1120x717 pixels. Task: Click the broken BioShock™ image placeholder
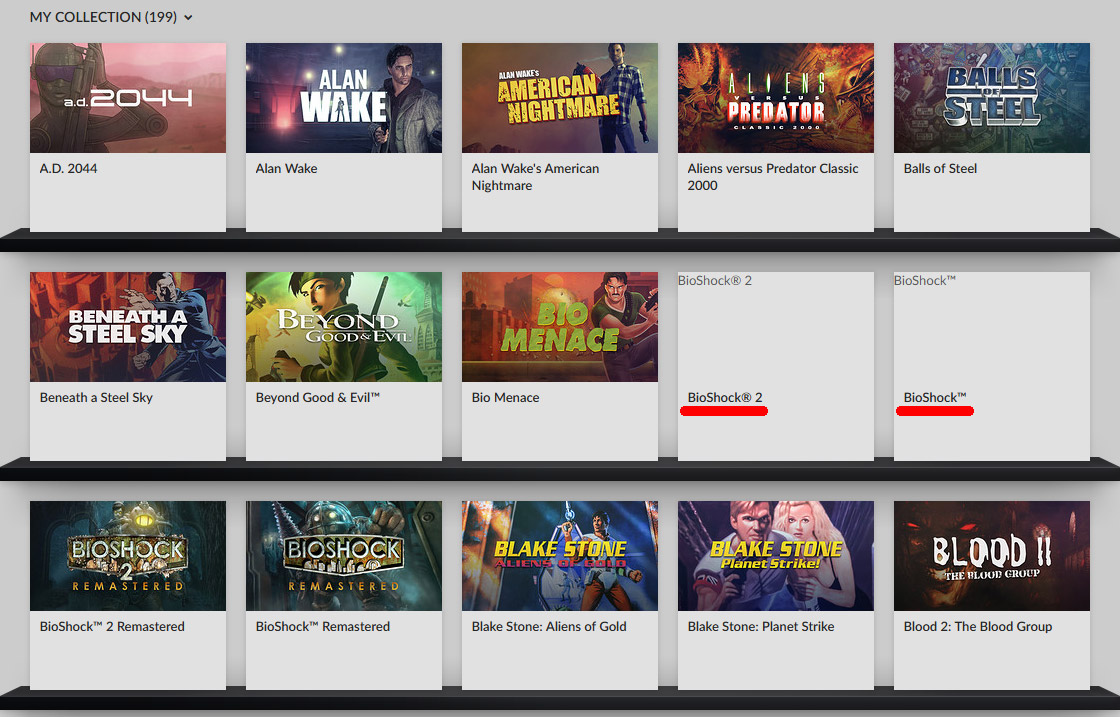tap(991, 327)
